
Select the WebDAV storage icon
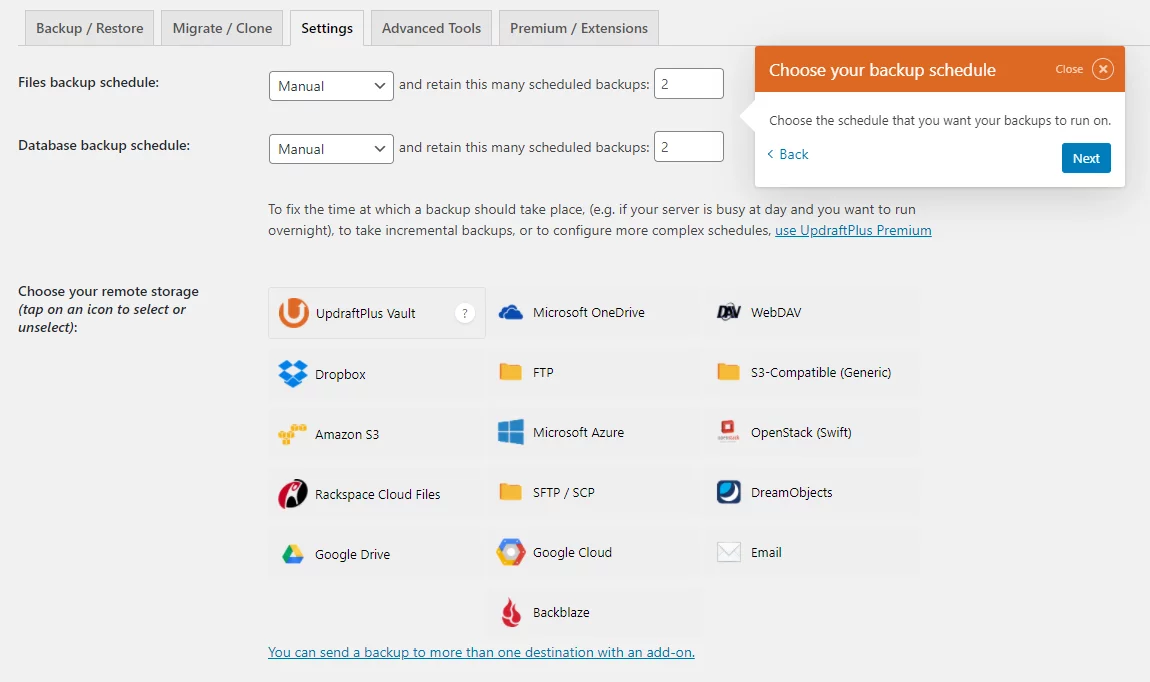pyautogui.click(x=728, y=312)
